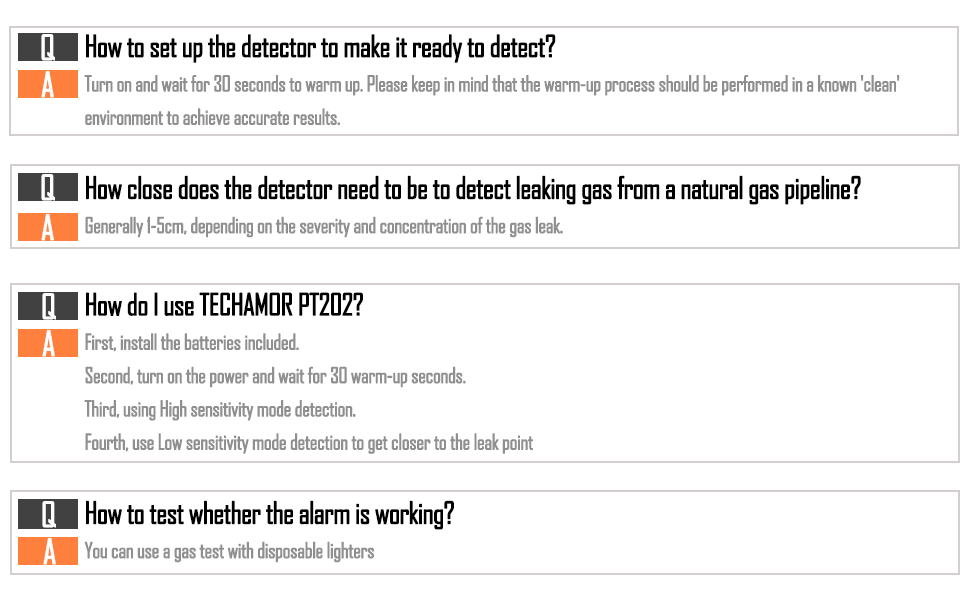Click the Q icon beside detector setup question
This screenshot has height=600, width=970.
[x=48, y=47]
